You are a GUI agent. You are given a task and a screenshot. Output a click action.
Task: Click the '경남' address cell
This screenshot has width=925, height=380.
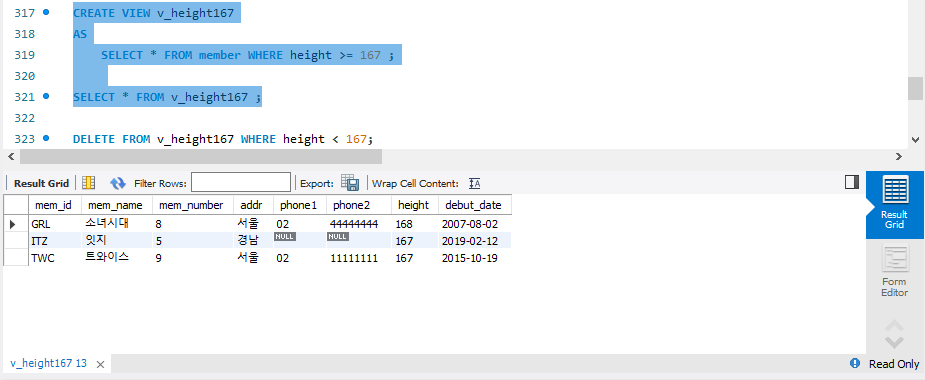254,241
